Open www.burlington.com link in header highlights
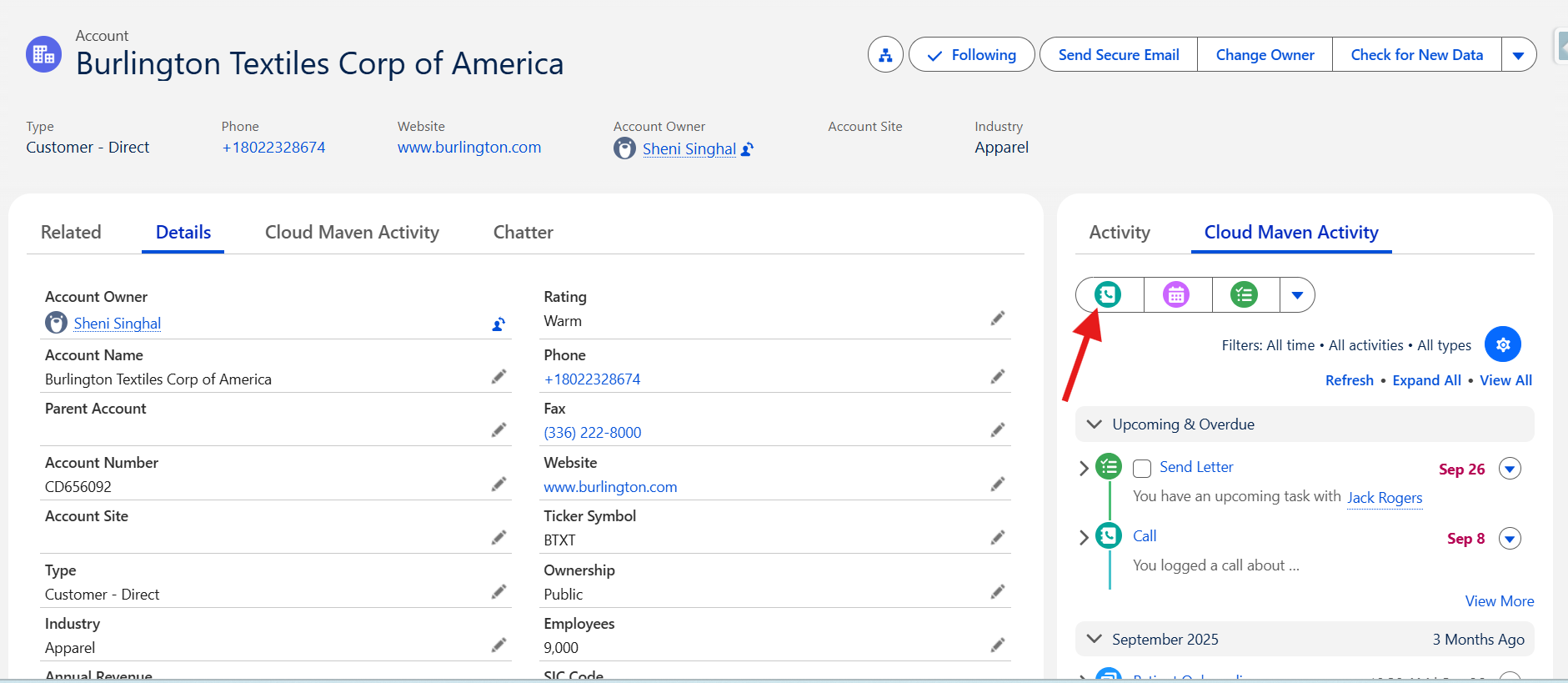 pyautogui.click(x=469, y=148)
